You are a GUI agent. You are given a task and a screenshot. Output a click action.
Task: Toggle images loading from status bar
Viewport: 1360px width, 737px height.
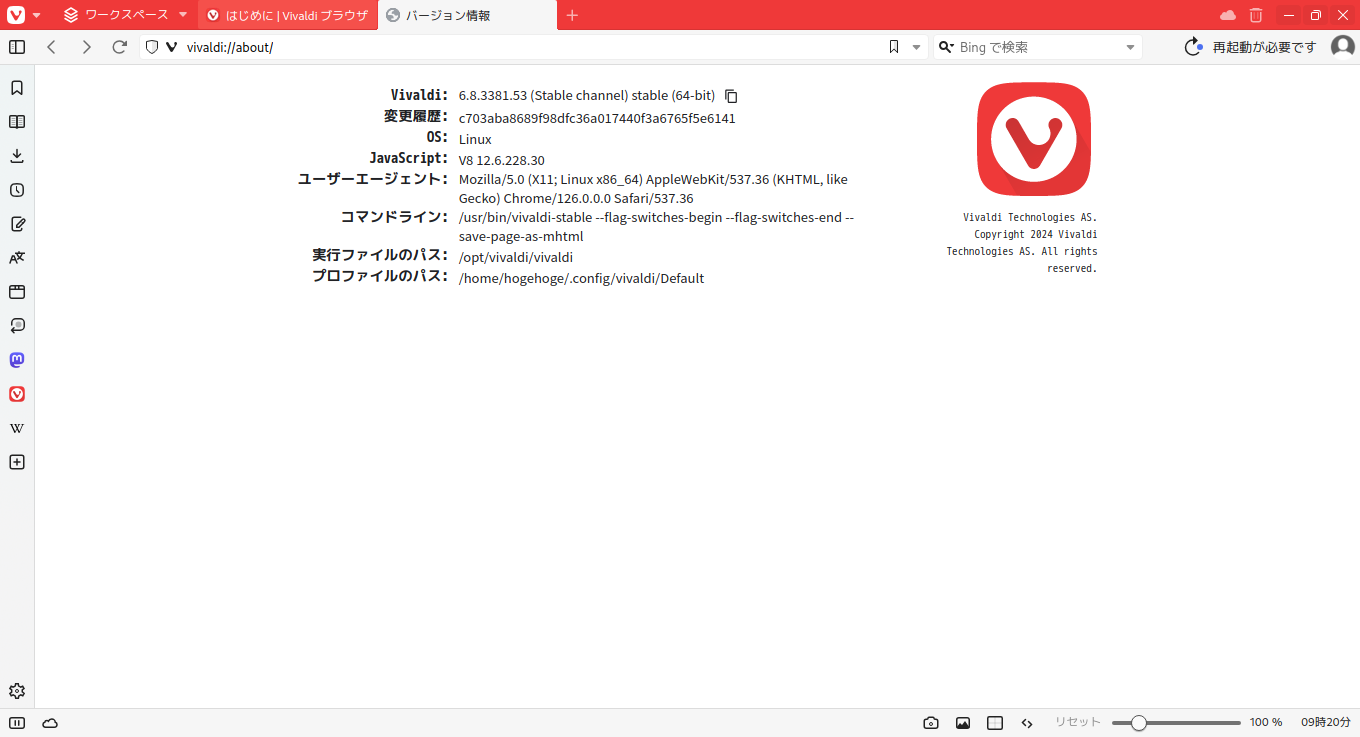pos(962,722)
